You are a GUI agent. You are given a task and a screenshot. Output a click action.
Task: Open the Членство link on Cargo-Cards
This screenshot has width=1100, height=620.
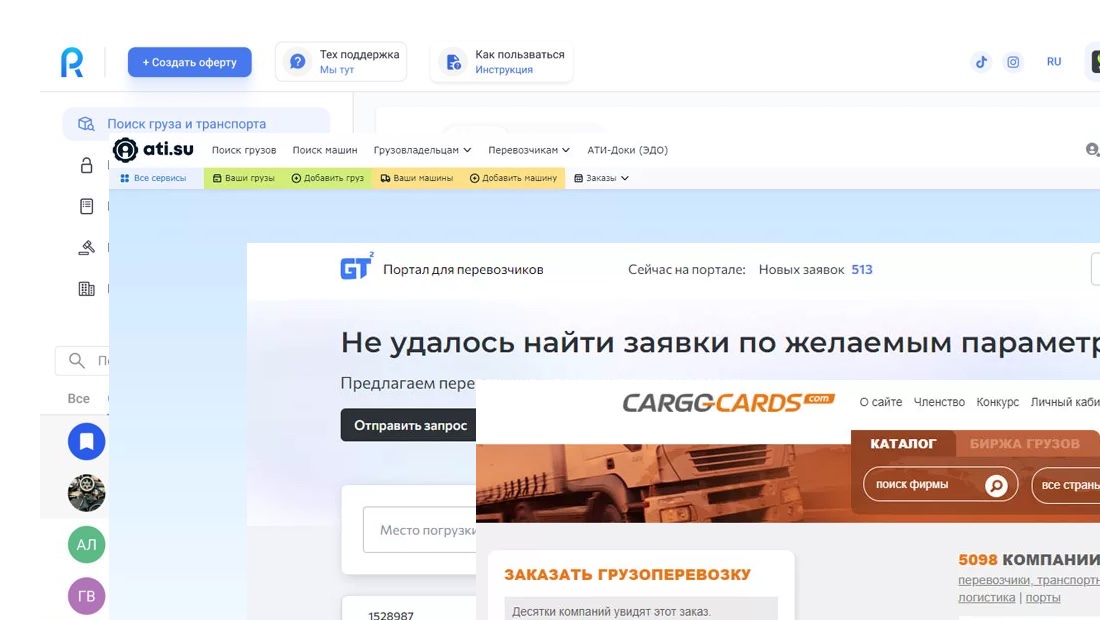click(940, 402)
